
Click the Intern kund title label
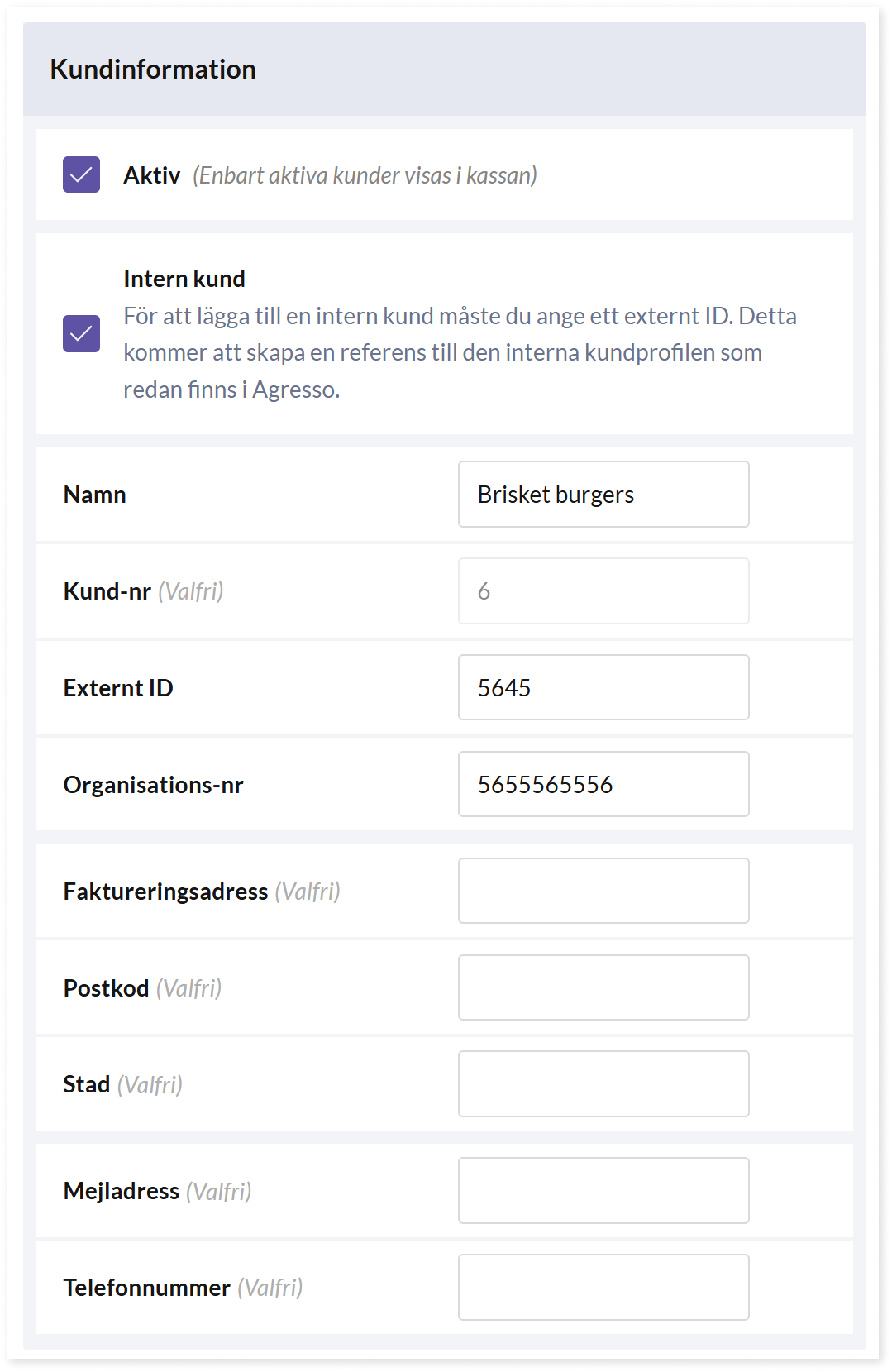tap(184, 279)
